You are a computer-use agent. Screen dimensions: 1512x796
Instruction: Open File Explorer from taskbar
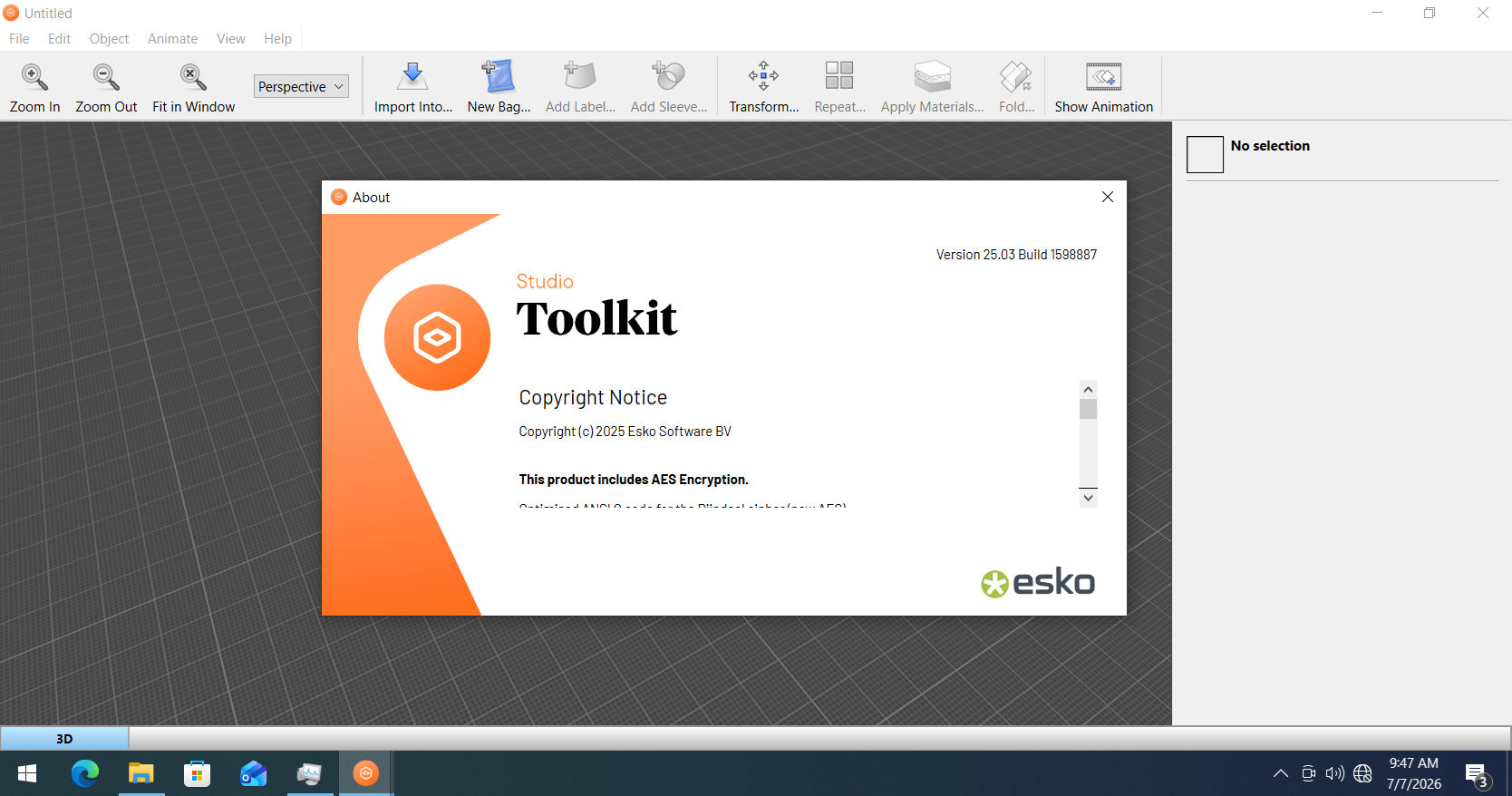tap(141, 773)
